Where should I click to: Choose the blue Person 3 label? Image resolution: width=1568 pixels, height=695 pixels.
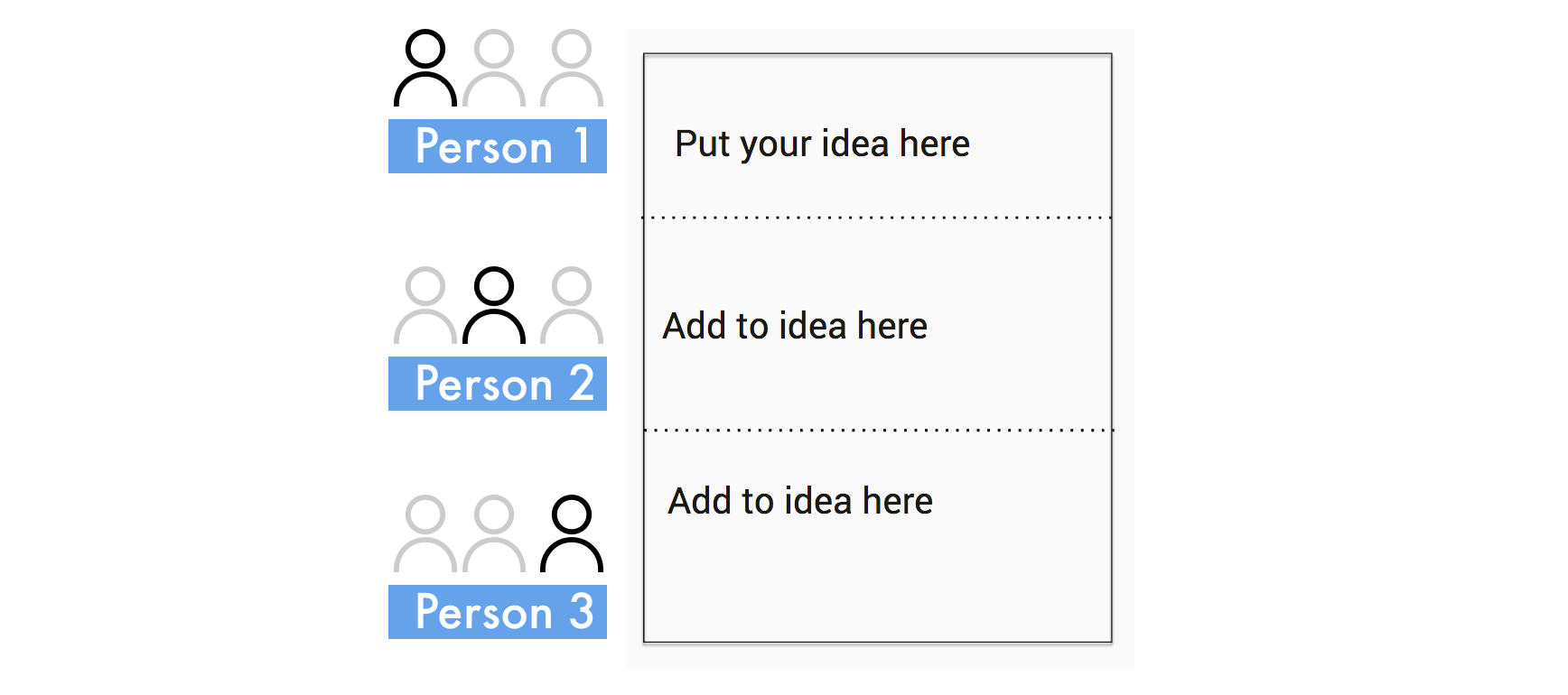pos(498,612)
